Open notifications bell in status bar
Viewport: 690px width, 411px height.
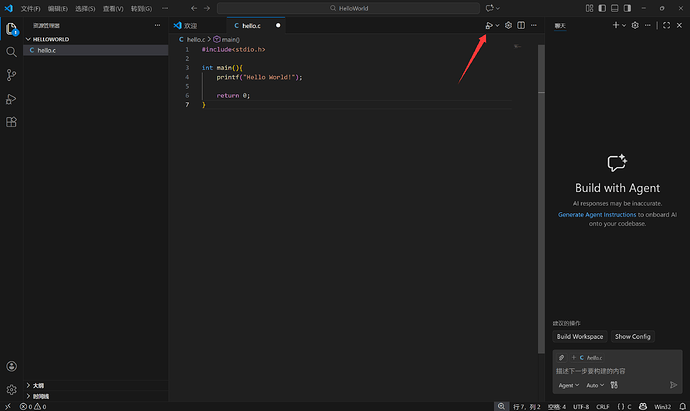[x=683, y=407]
